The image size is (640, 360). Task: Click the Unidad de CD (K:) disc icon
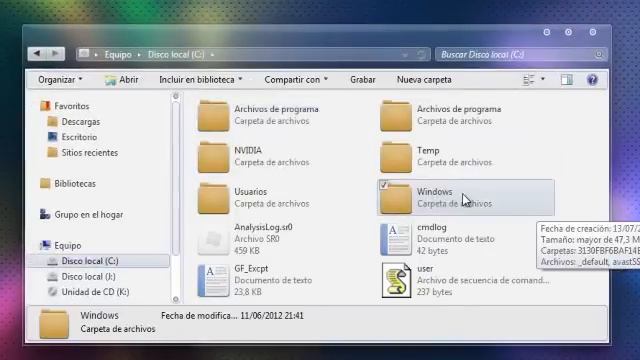click(52, 291)
